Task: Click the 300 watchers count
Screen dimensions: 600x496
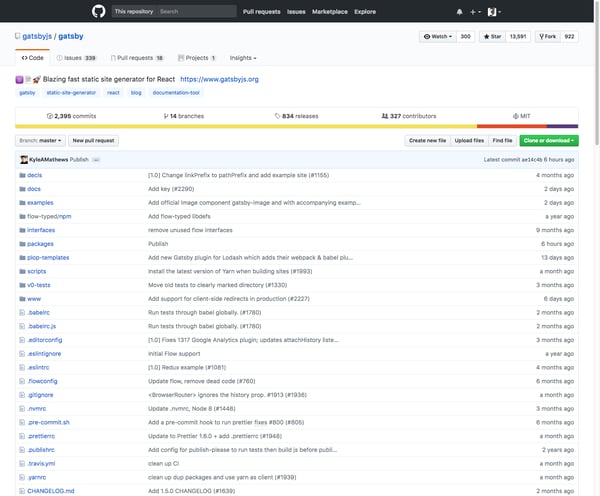Action: pos(465,36)
